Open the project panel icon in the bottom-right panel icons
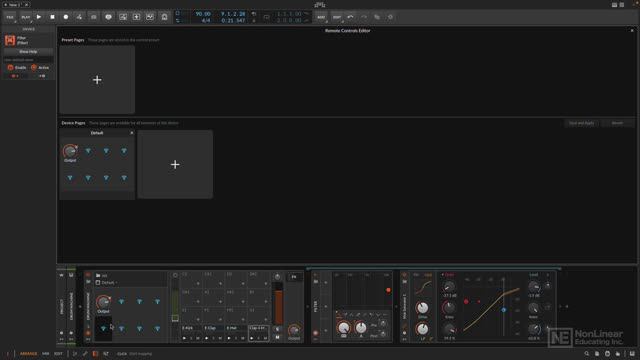The width and height of the screenshot is (640, 360). [x=607, y=354]
